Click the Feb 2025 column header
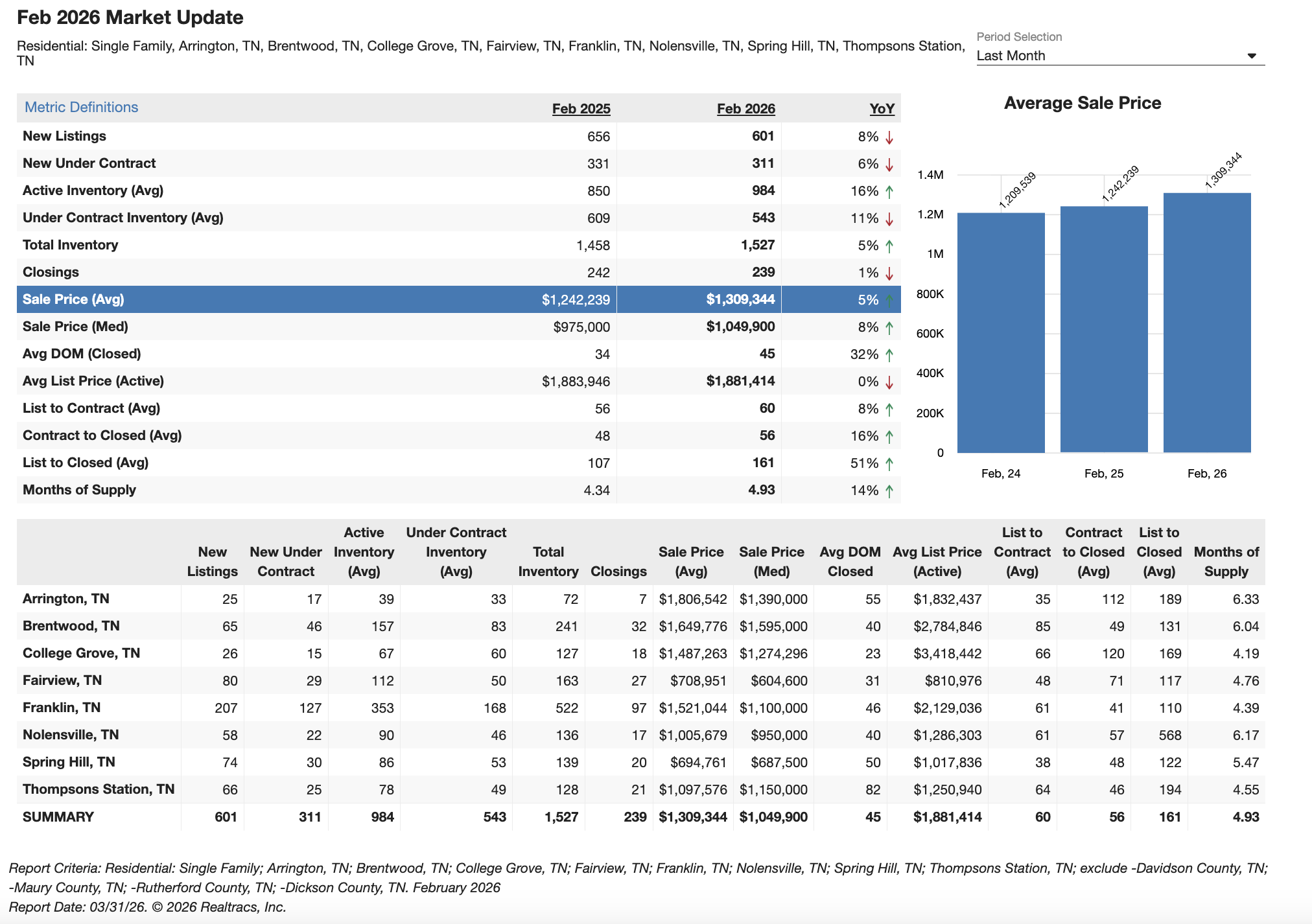The height and width of the screenshot is (924, 1312). [x=581, y=109]
